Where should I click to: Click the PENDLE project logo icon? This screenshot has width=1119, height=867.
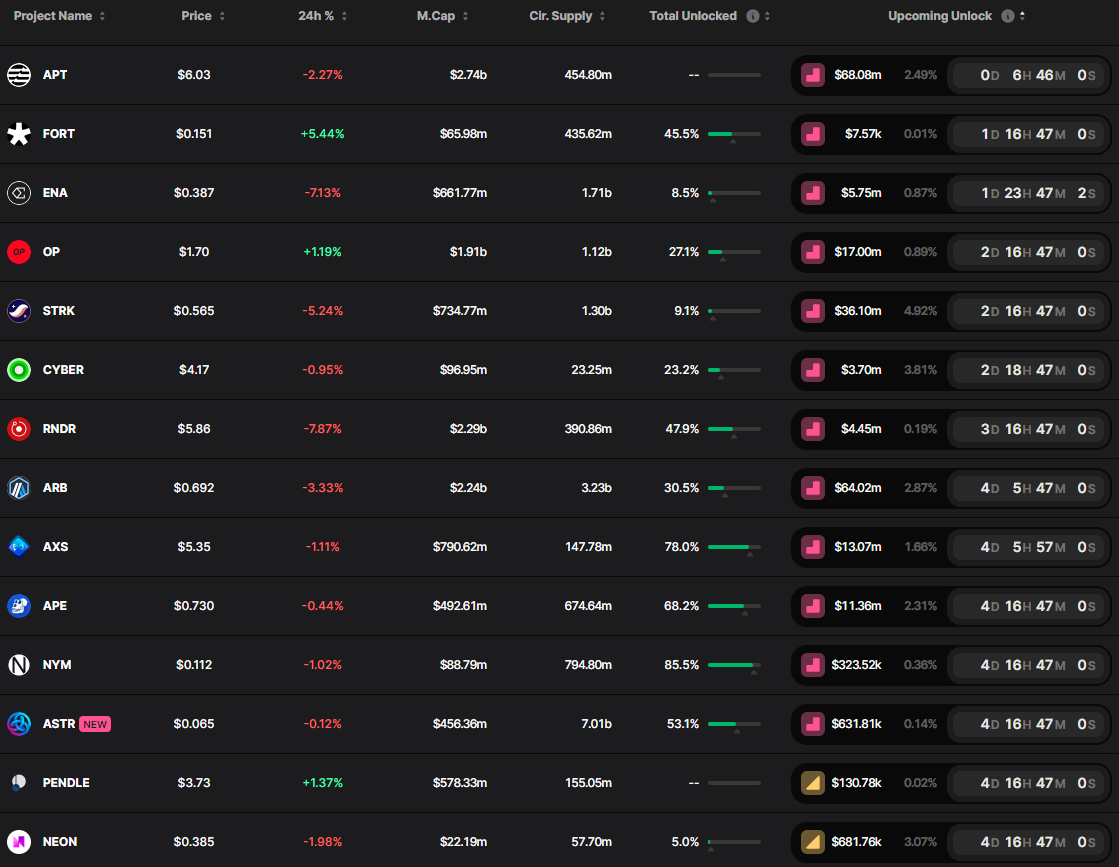pos(19,783)
